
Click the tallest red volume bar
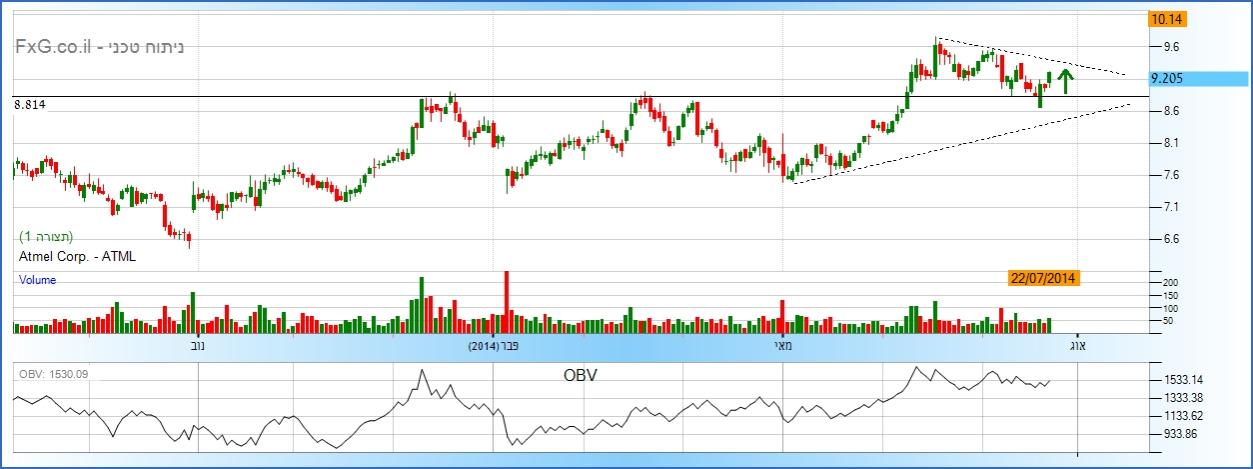tap(506, 301)
